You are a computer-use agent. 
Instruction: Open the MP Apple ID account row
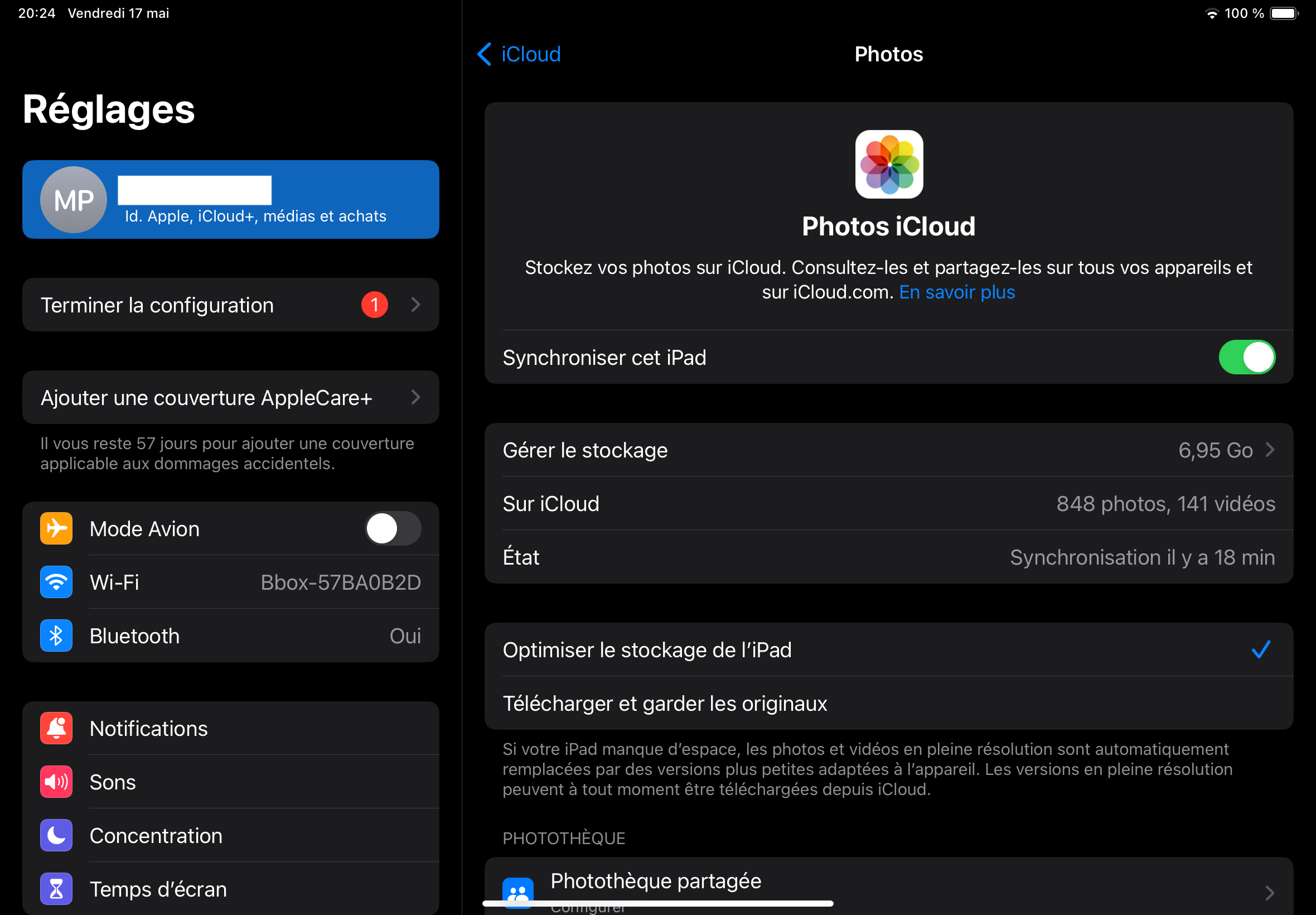[x=230, y=200]
